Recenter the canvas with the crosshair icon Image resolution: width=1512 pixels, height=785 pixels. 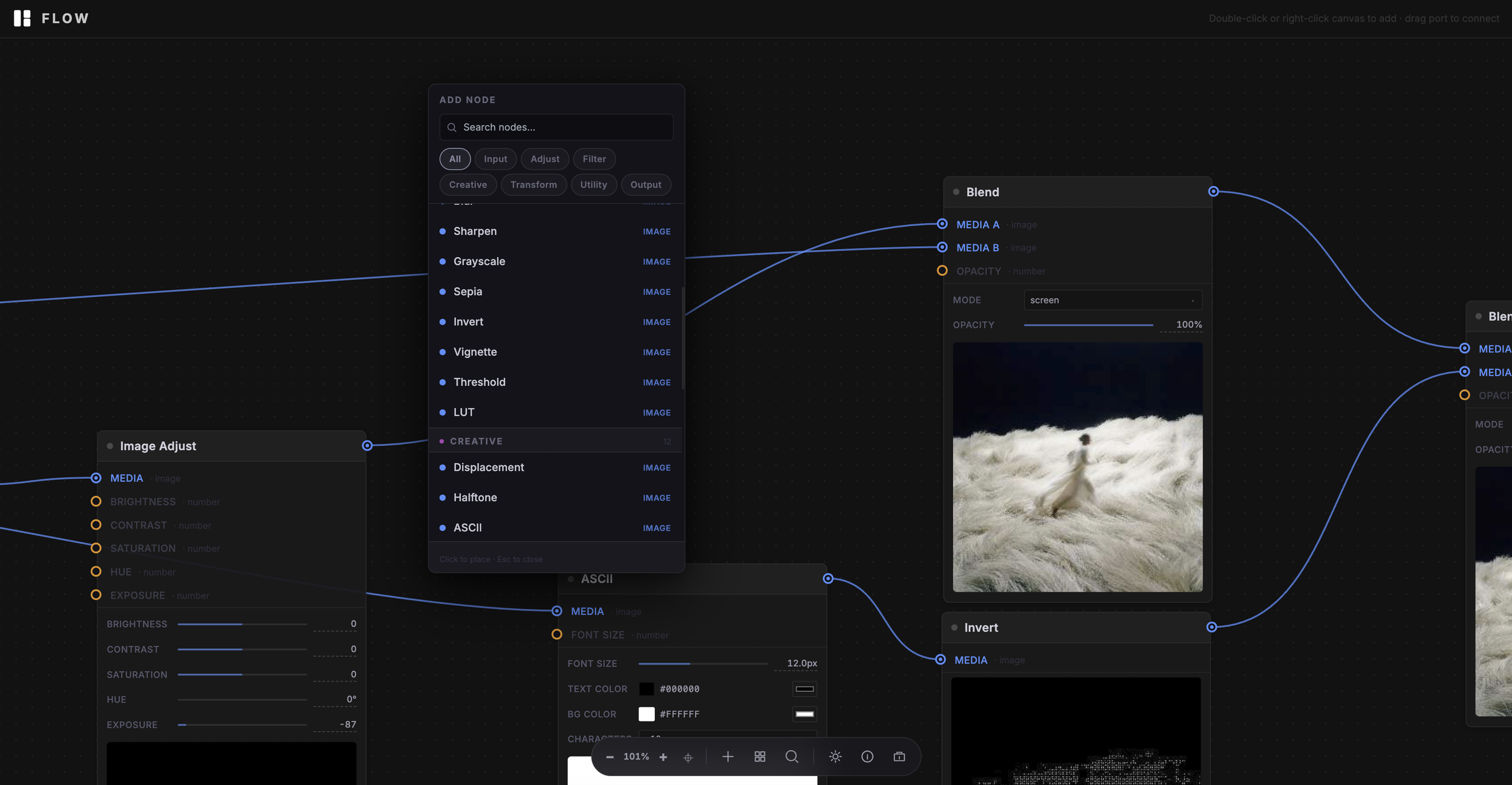pyautogui.click(x=688, y=757)
